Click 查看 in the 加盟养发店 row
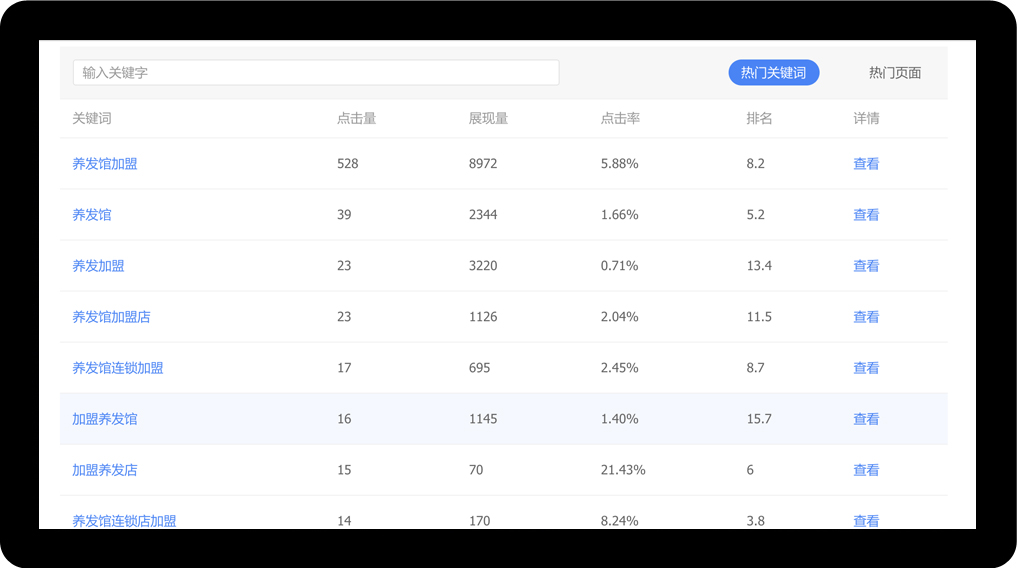This screenshot has width=1017, height=568. [866, 470]
